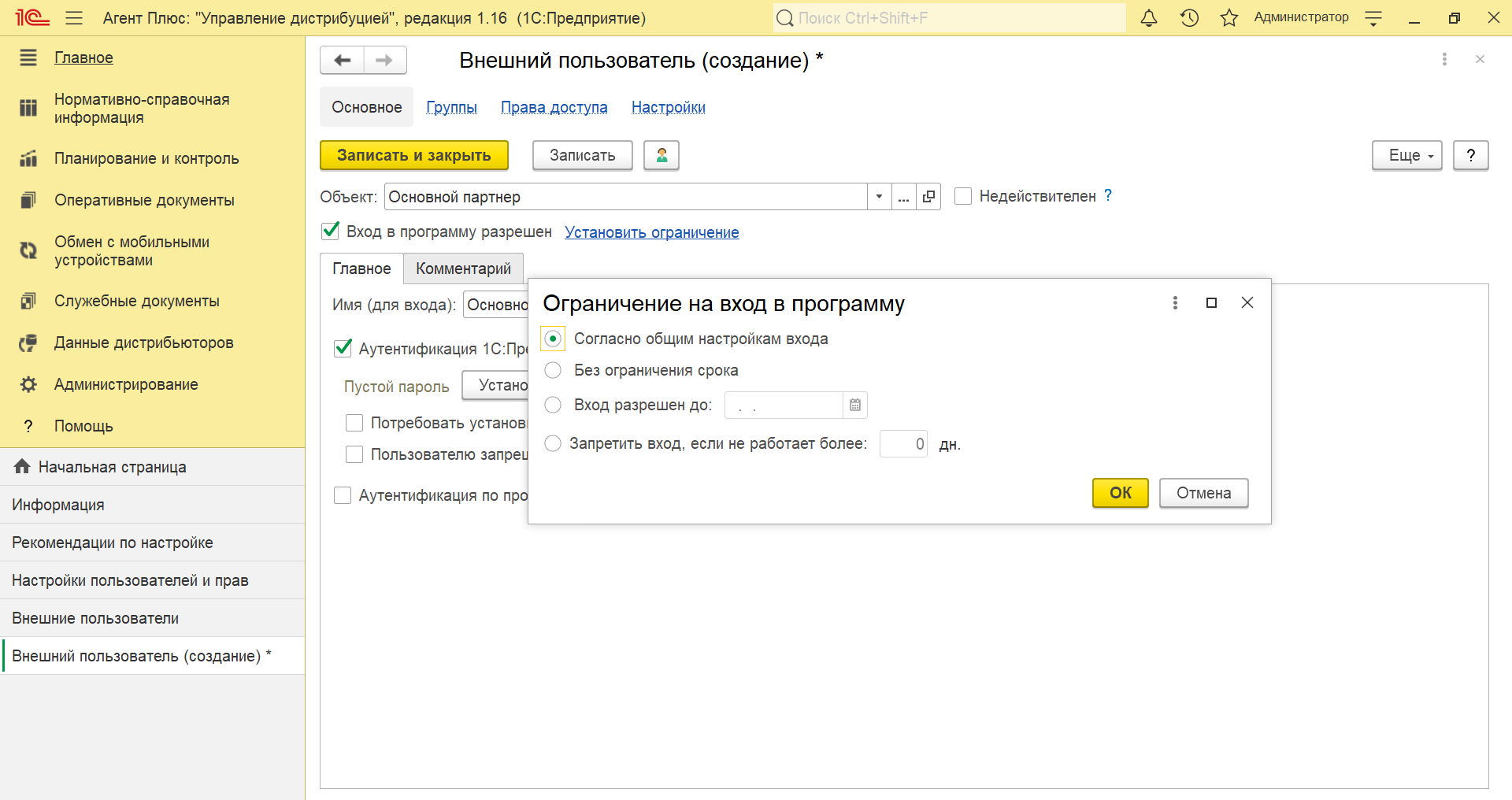Open calendar picker for login allowed date
This screenshot has width=1512, height=800.
855,406
